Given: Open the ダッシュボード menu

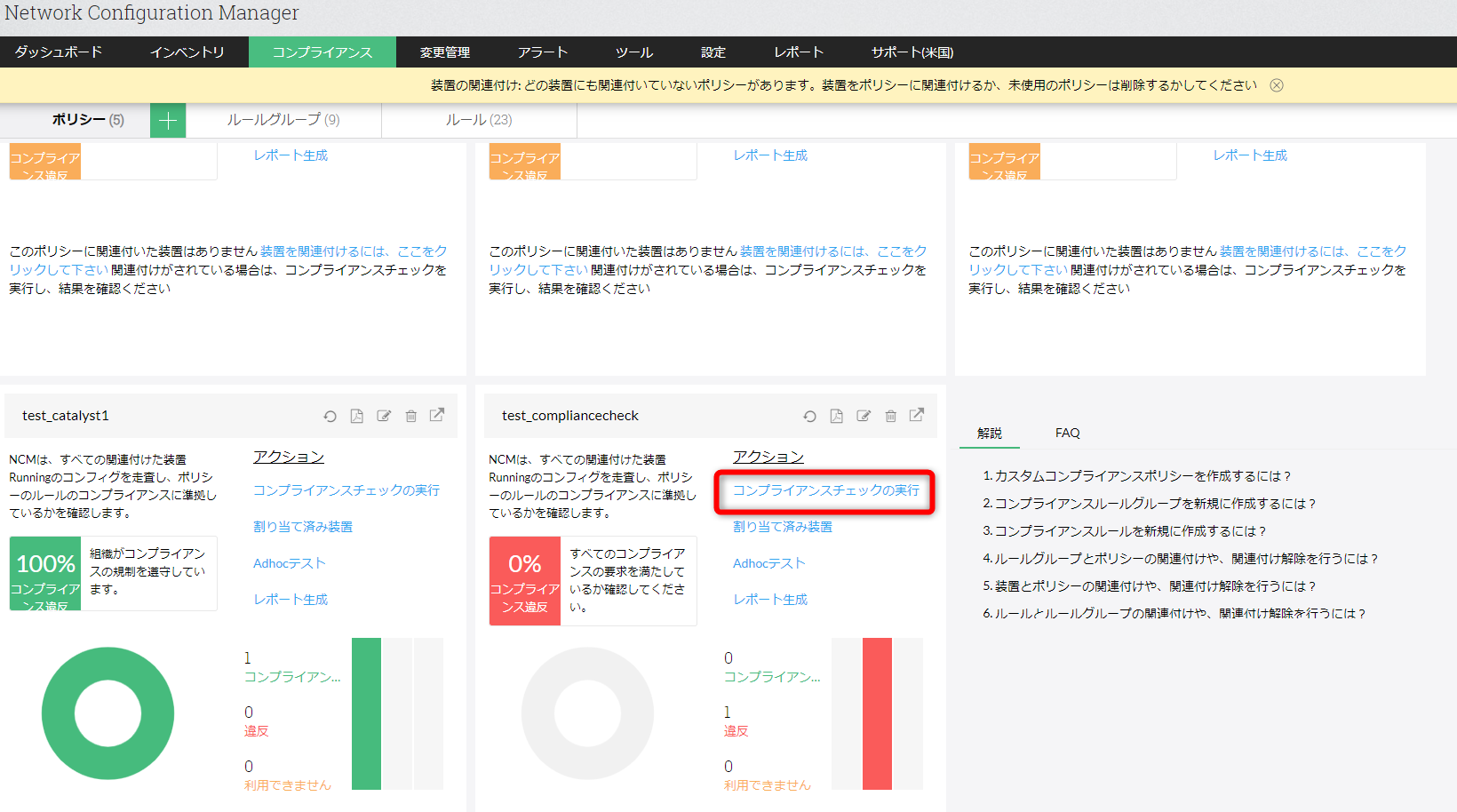Looking at the screenshot, I should point(59,52).
